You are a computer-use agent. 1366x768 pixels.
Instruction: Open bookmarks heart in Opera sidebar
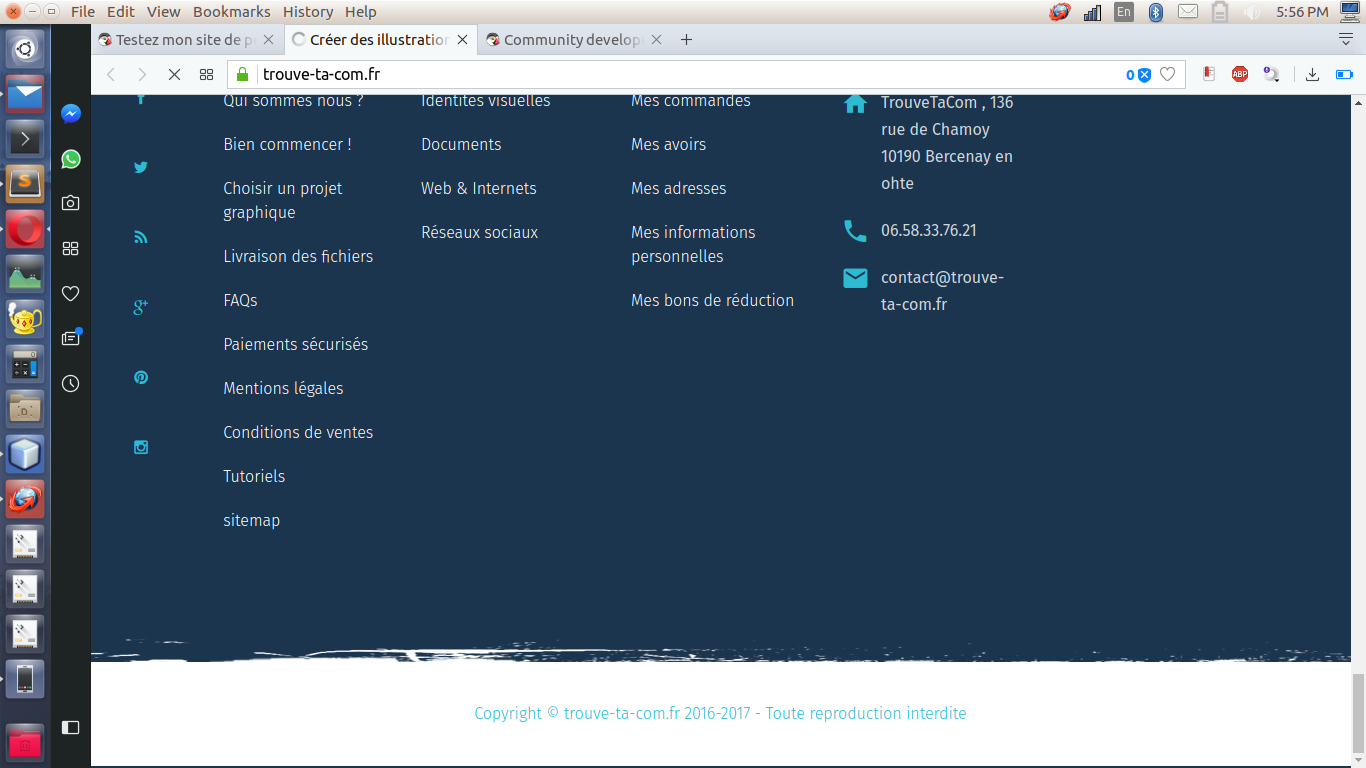70,293
